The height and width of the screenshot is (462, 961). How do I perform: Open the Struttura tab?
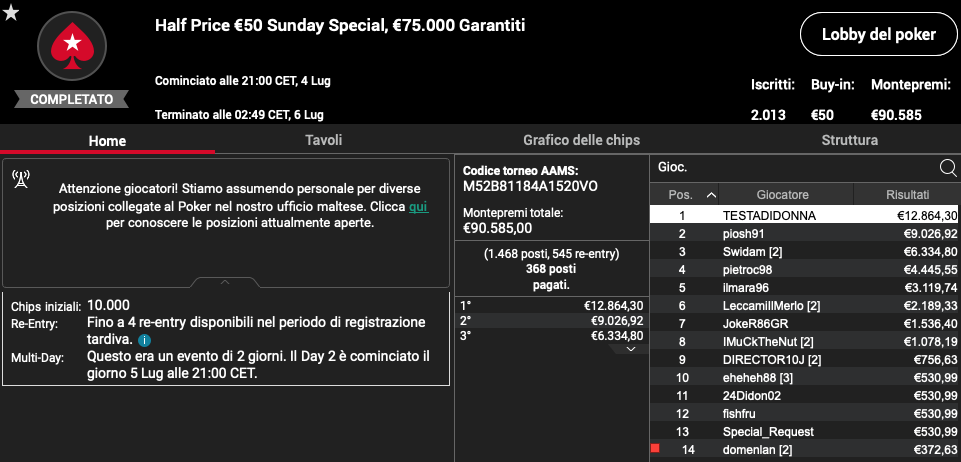[849, 140]
